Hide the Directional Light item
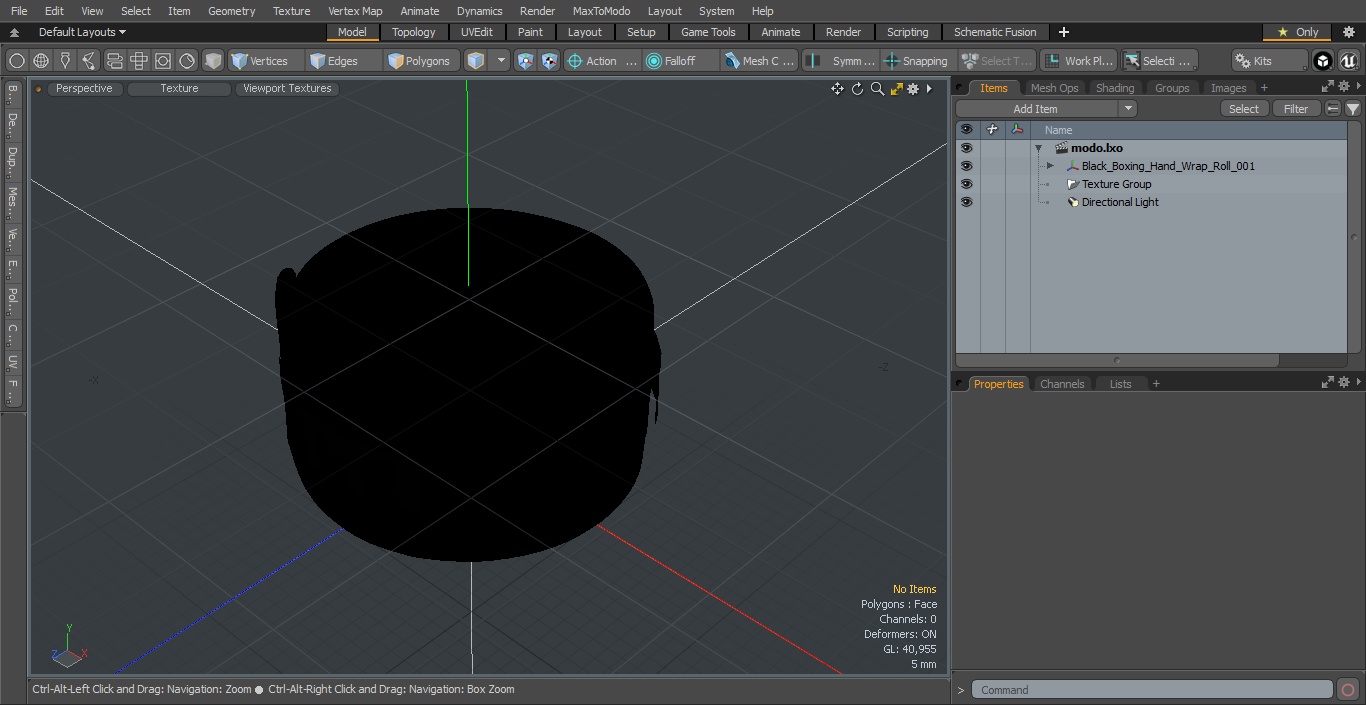 point(966,202)
